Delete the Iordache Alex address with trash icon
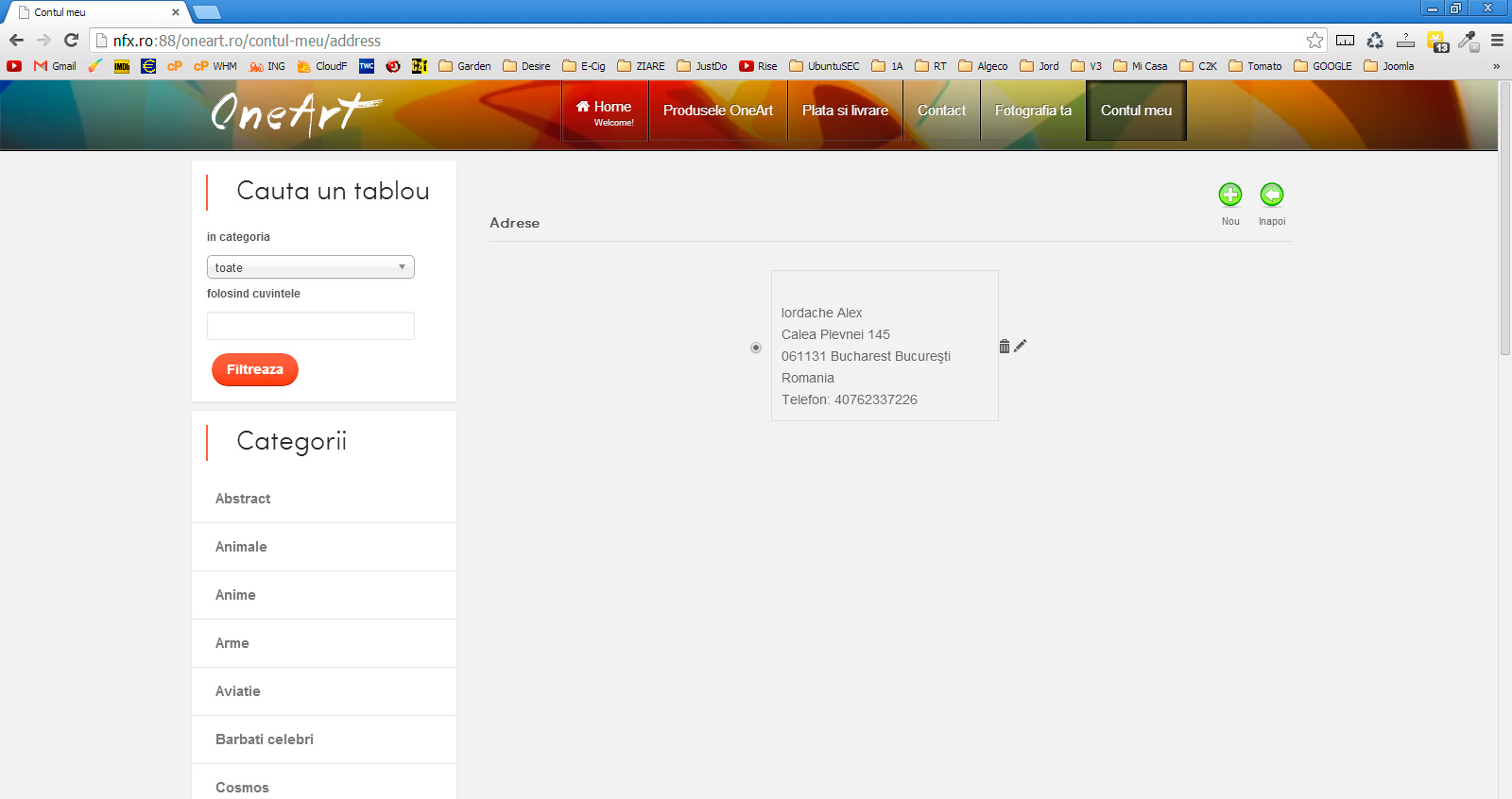The height and width of the screenshot is (799, 1512). click(1005, 347)
